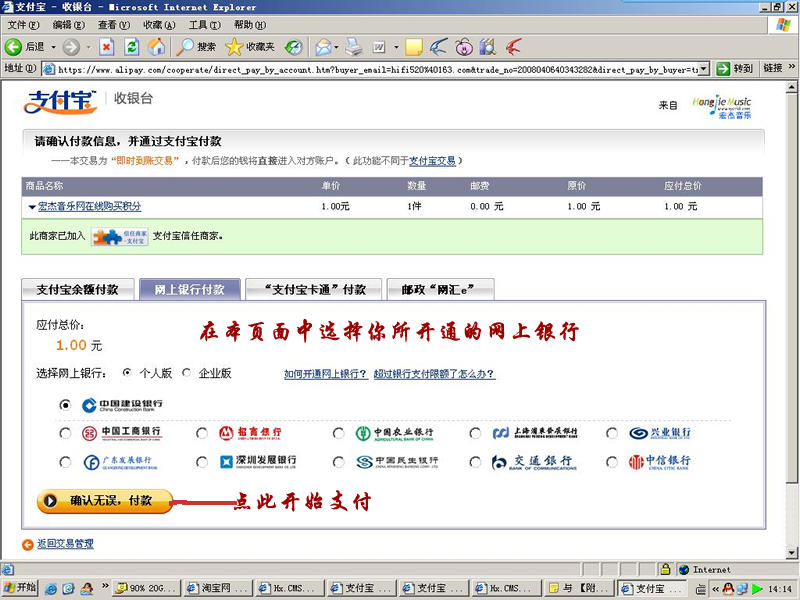Screen dimensions: 800x600
Task: Print the page using the printer icon
Action: point(354,47)
